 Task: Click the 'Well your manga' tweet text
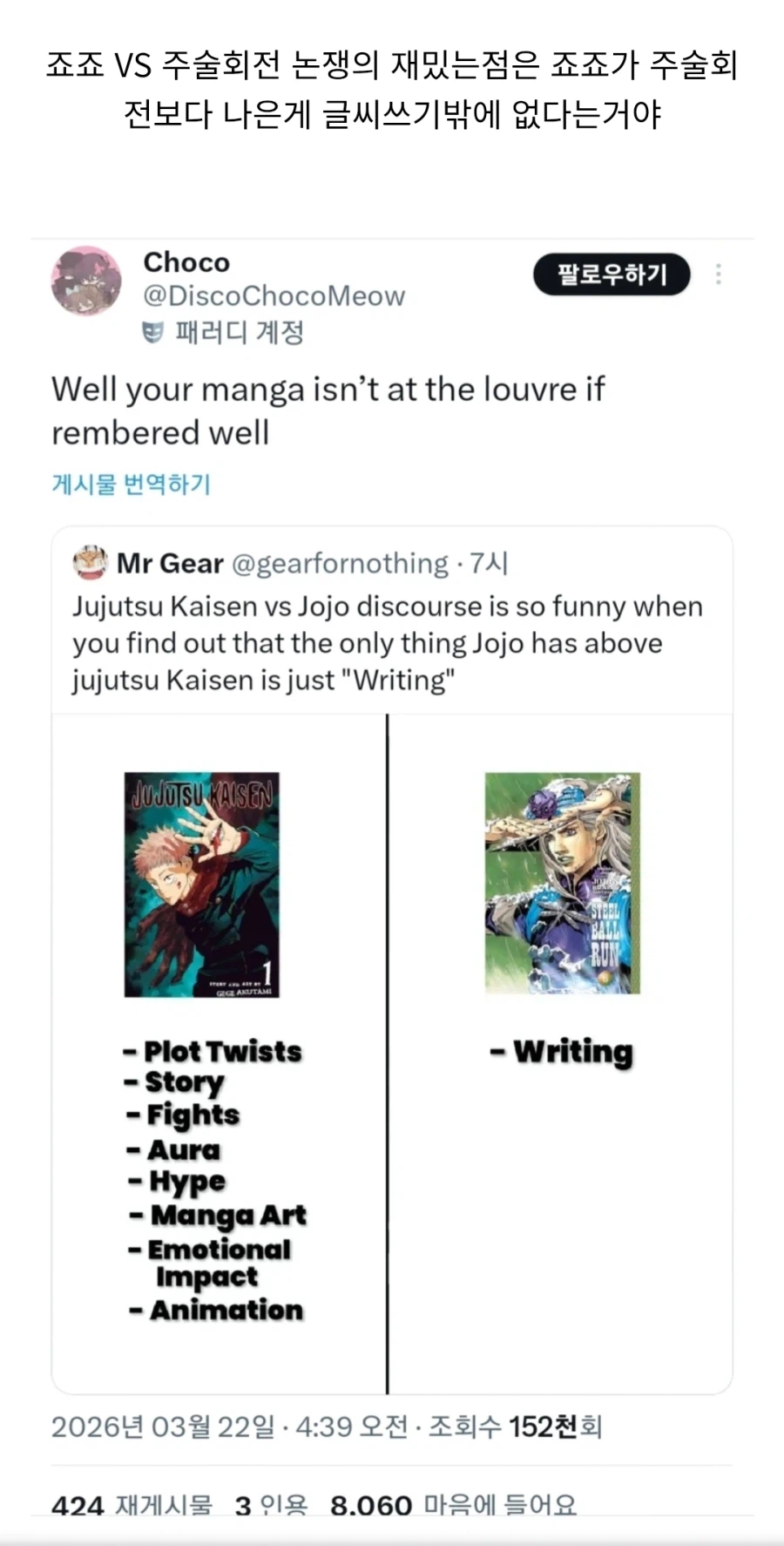click(x=328, y=410)
